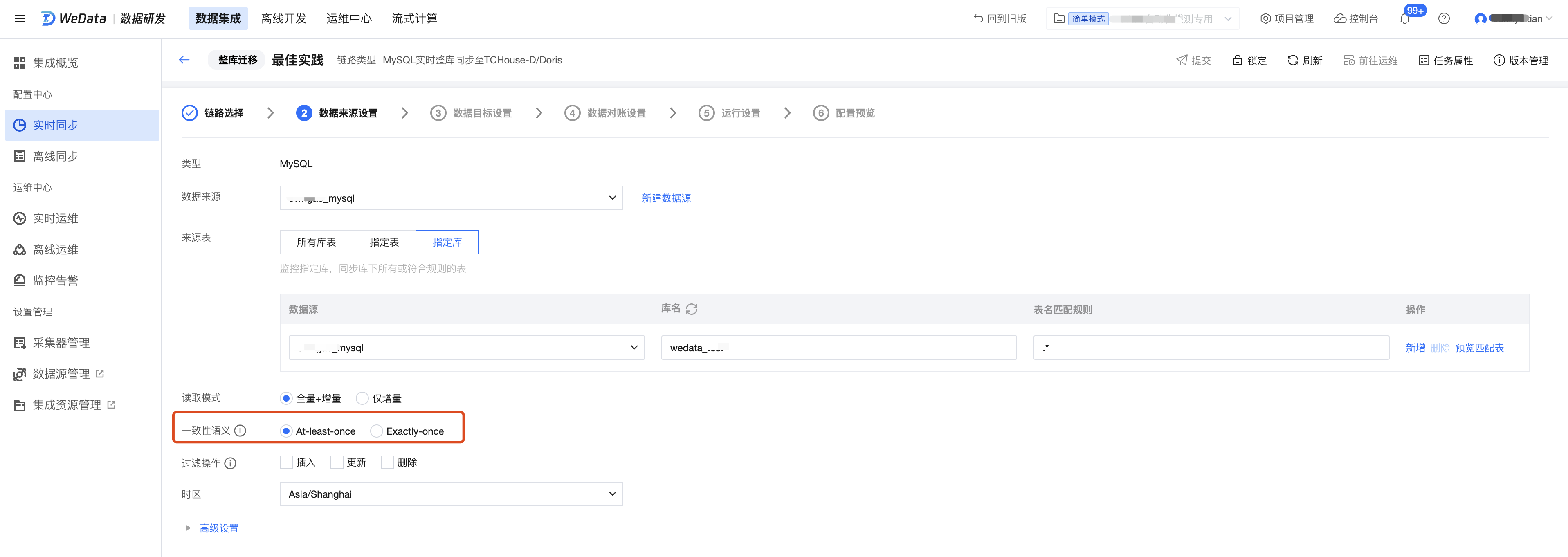Click the back arrow icon
This screenshot has height=557, width=1568.
click(x=184, y=60)
